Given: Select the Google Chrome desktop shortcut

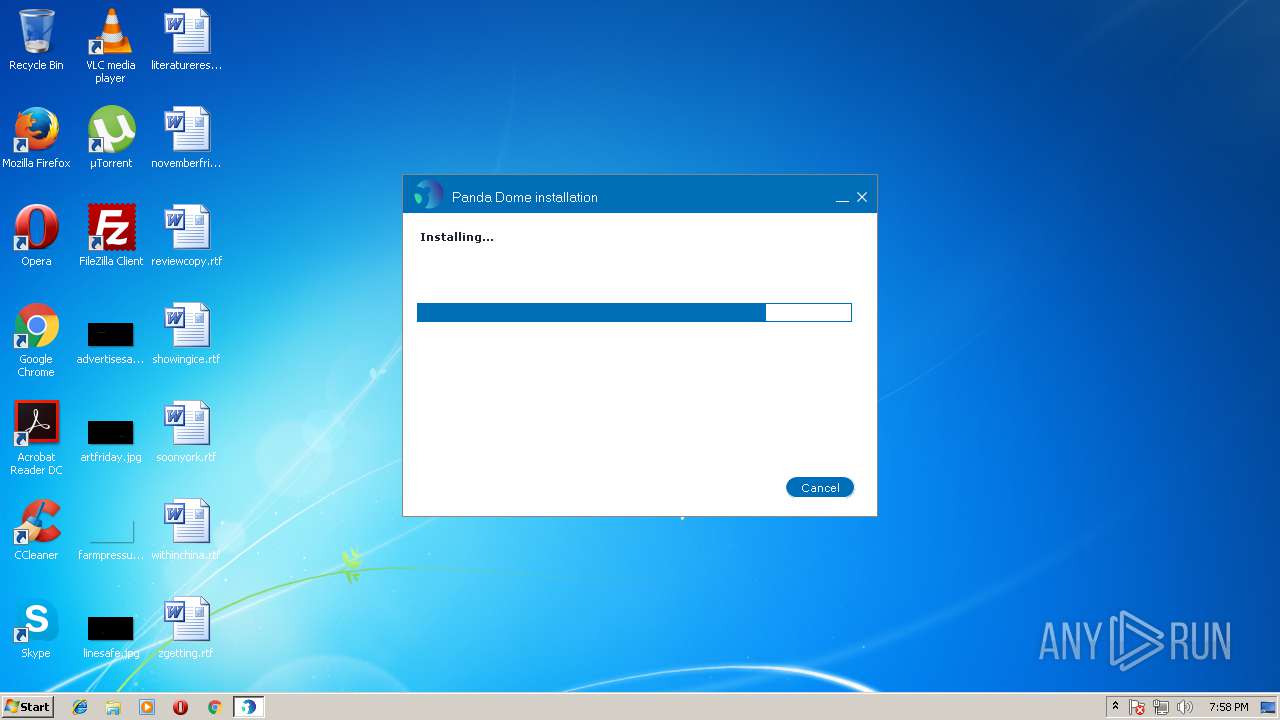Looking at the screenshot, I should [36, 340].
